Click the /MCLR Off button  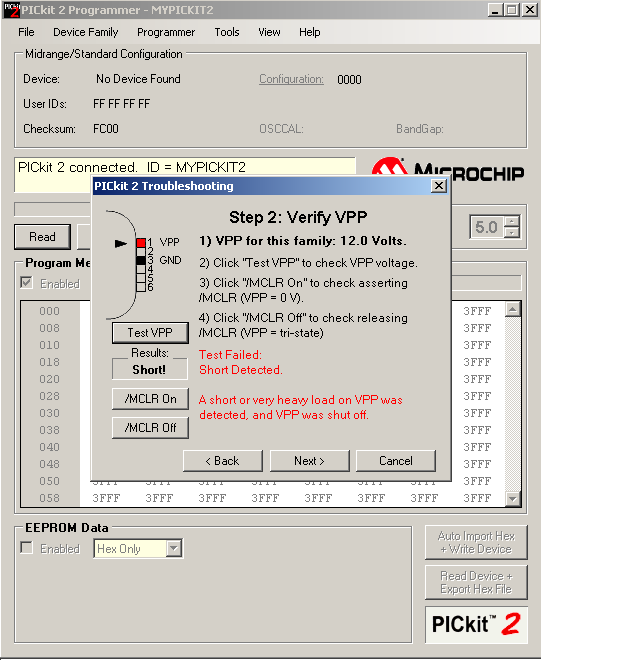150,428
